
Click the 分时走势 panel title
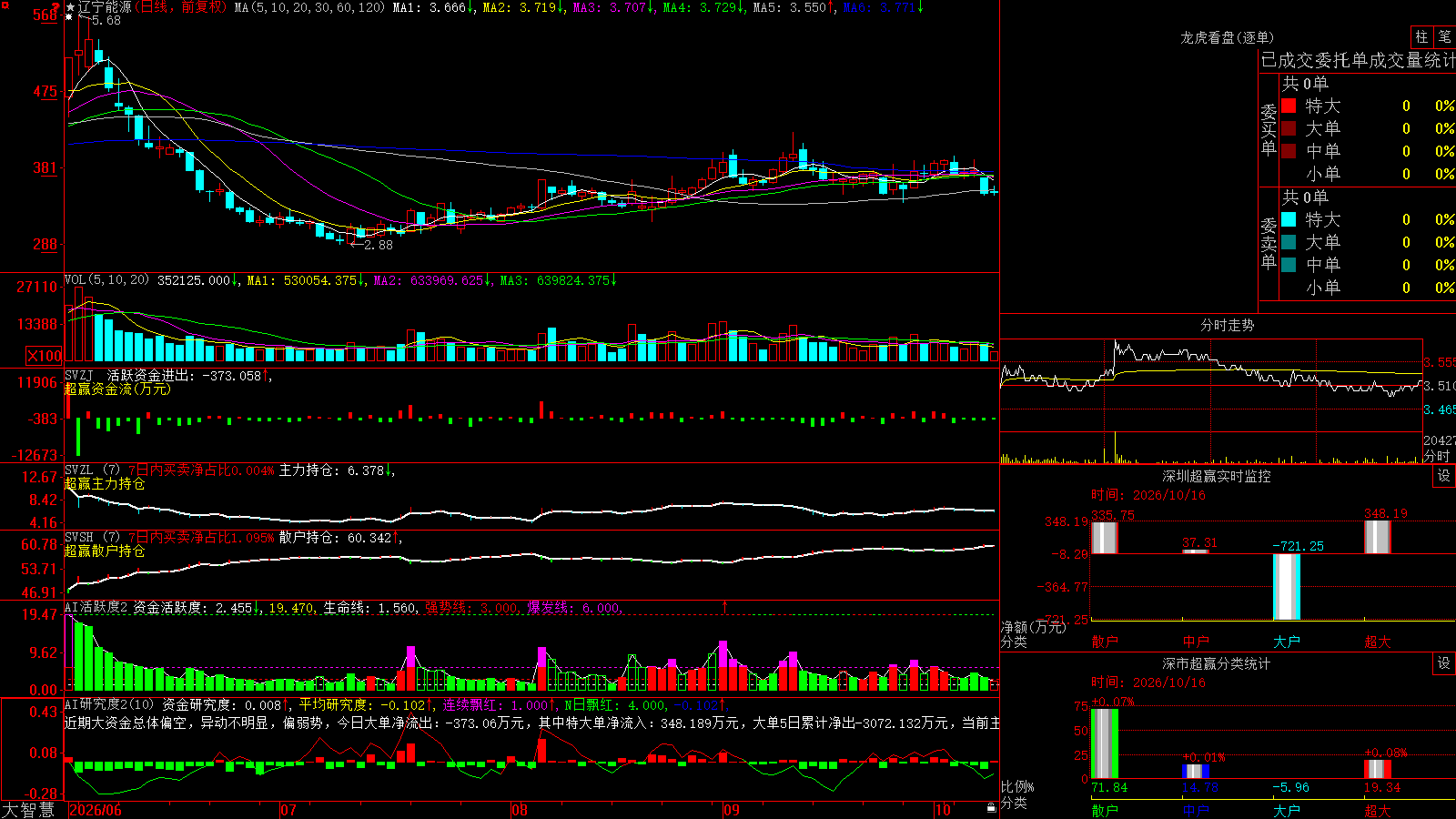[x=1228, y=325]
